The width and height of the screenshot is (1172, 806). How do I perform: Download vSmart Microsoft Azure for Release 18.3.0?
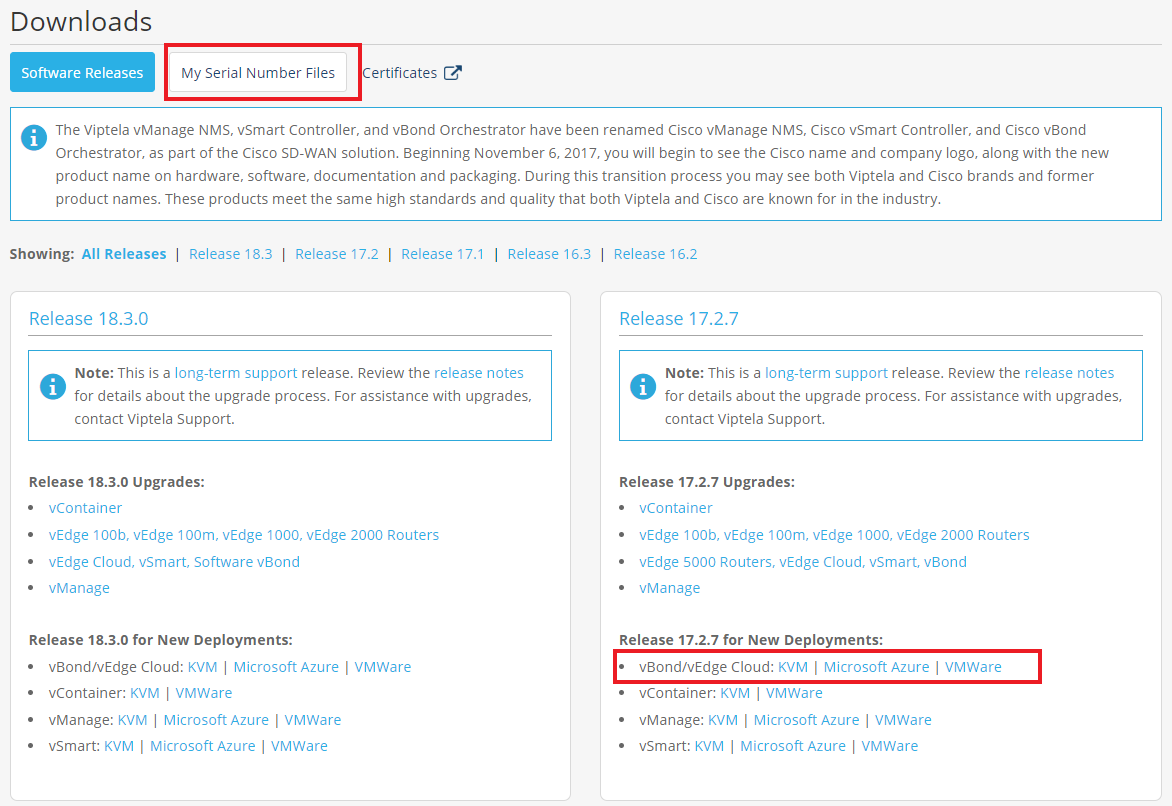(203, 746)
